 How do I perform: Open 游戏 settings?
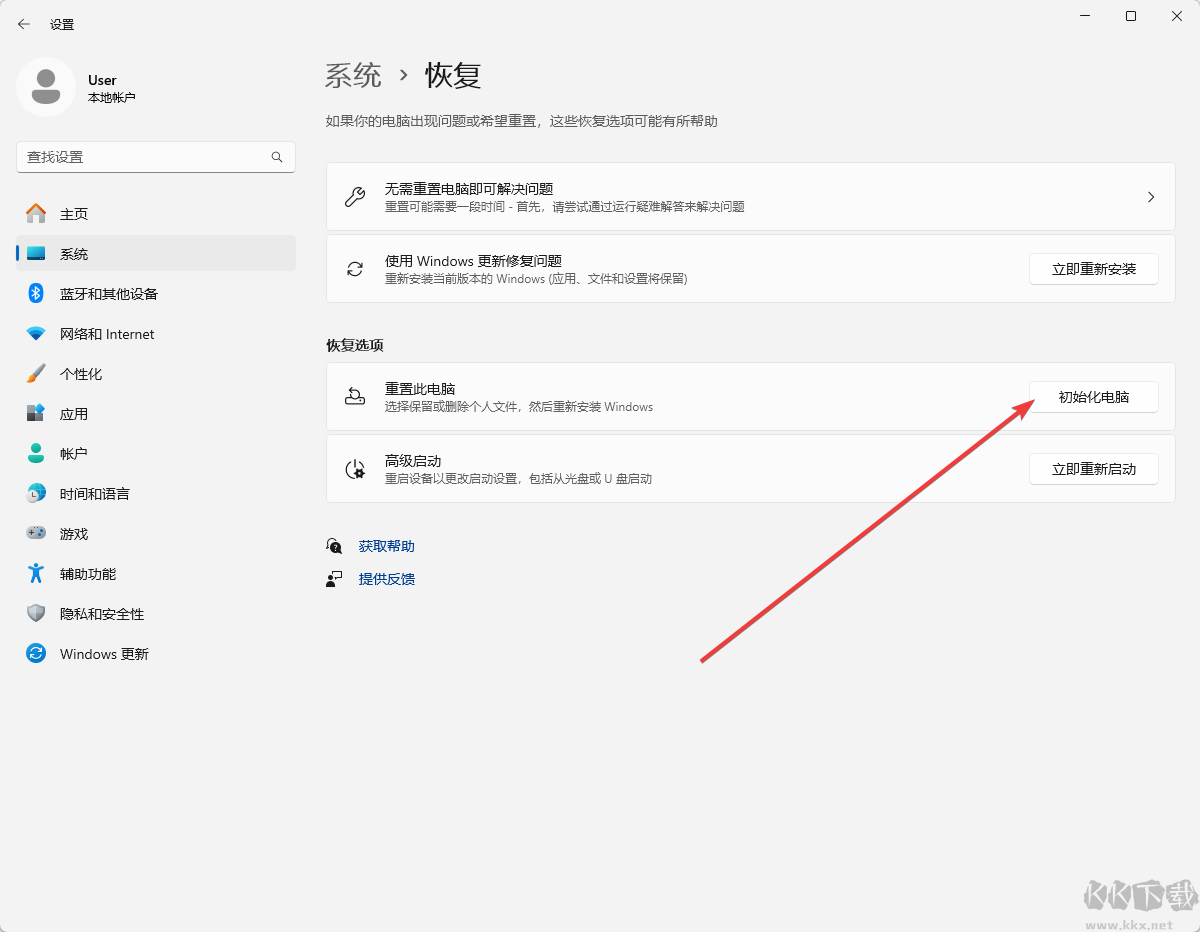(75, 533)
